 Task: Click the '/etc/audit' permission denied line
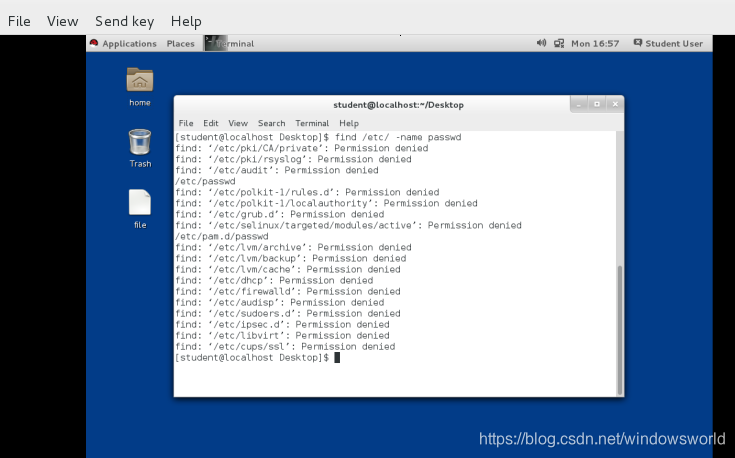click(277, 170)
